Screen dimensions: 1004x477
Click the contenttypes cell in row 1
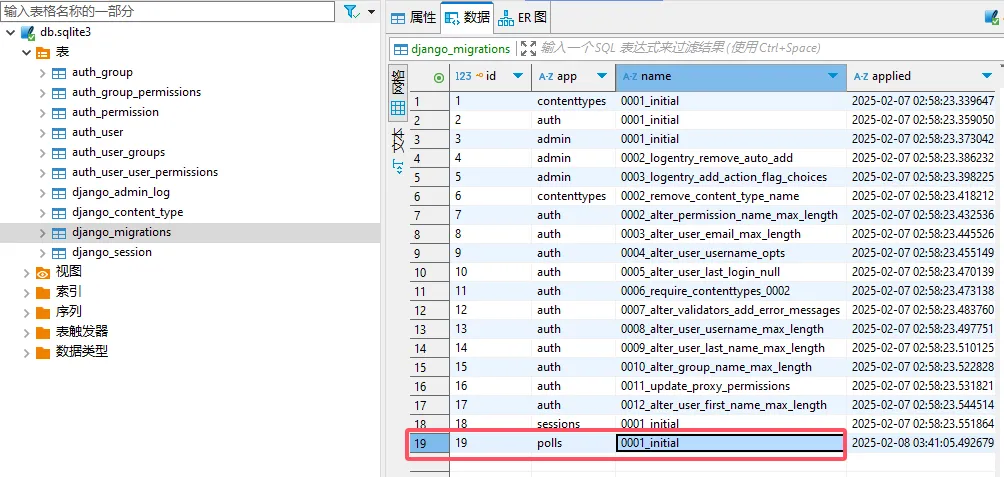(573, 101)
